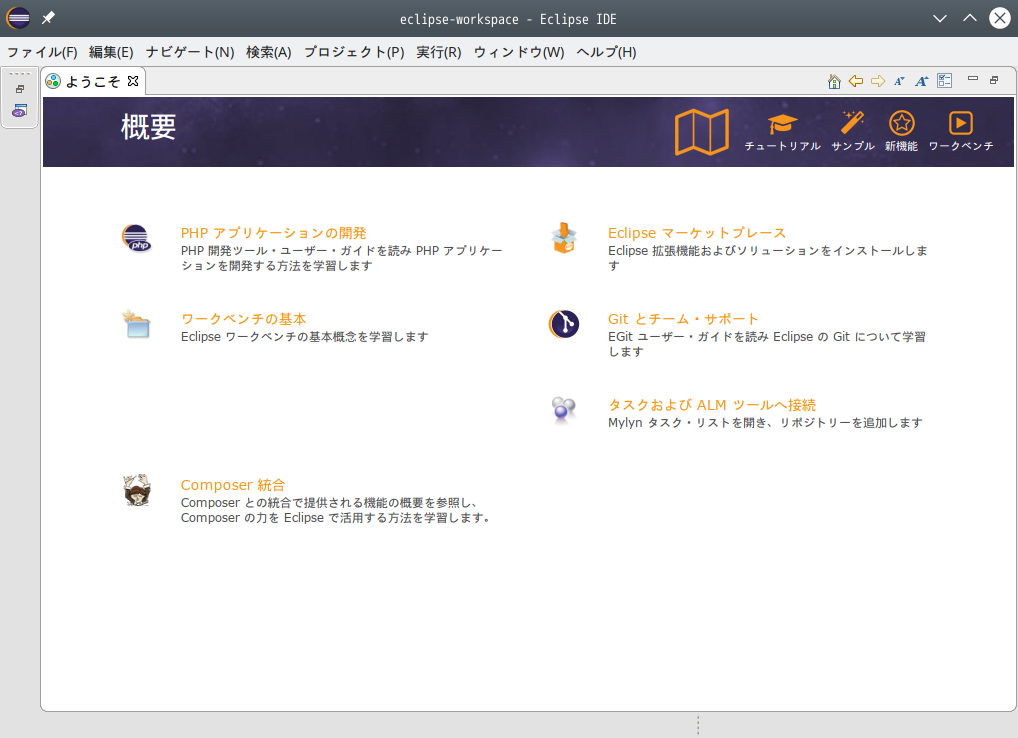Toggle the pin icon in title bar
The image size is (1018, 738).
(x=48, y=18)
